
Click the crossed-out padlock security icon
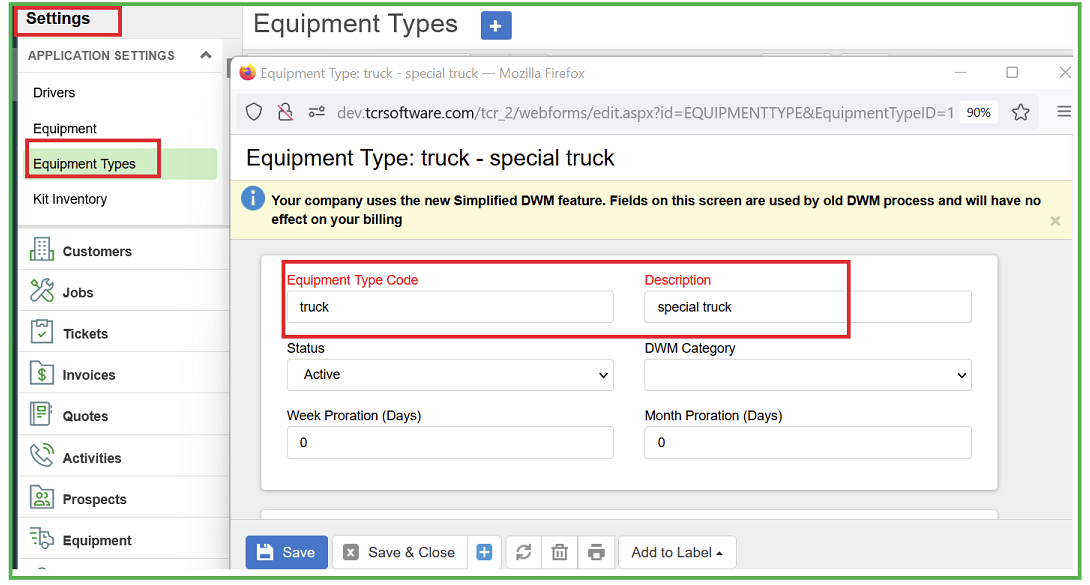pyautogui.click(x=285, y=112)
